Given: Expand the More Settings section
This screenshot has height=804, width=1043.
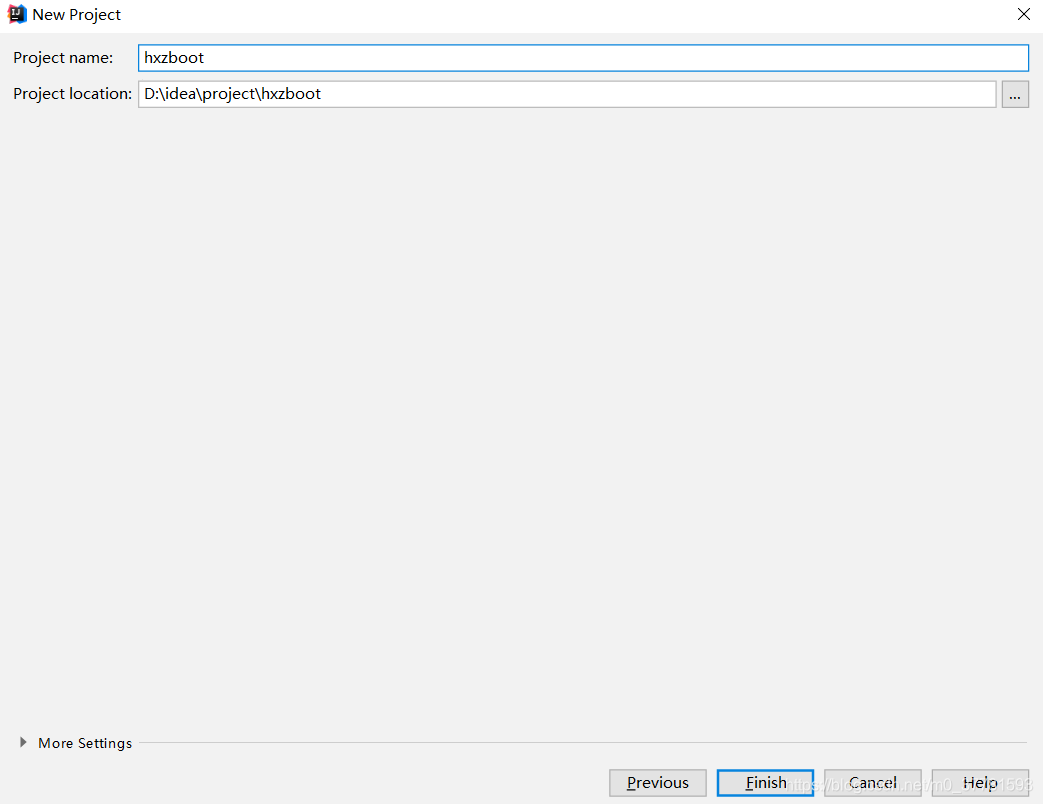Looking at the screenshot, I should [x=23, y=742].
